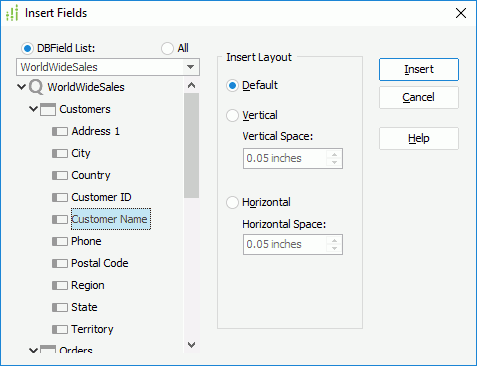
Task: Collapse the Customers table node
Action: (x=33, y=109)
